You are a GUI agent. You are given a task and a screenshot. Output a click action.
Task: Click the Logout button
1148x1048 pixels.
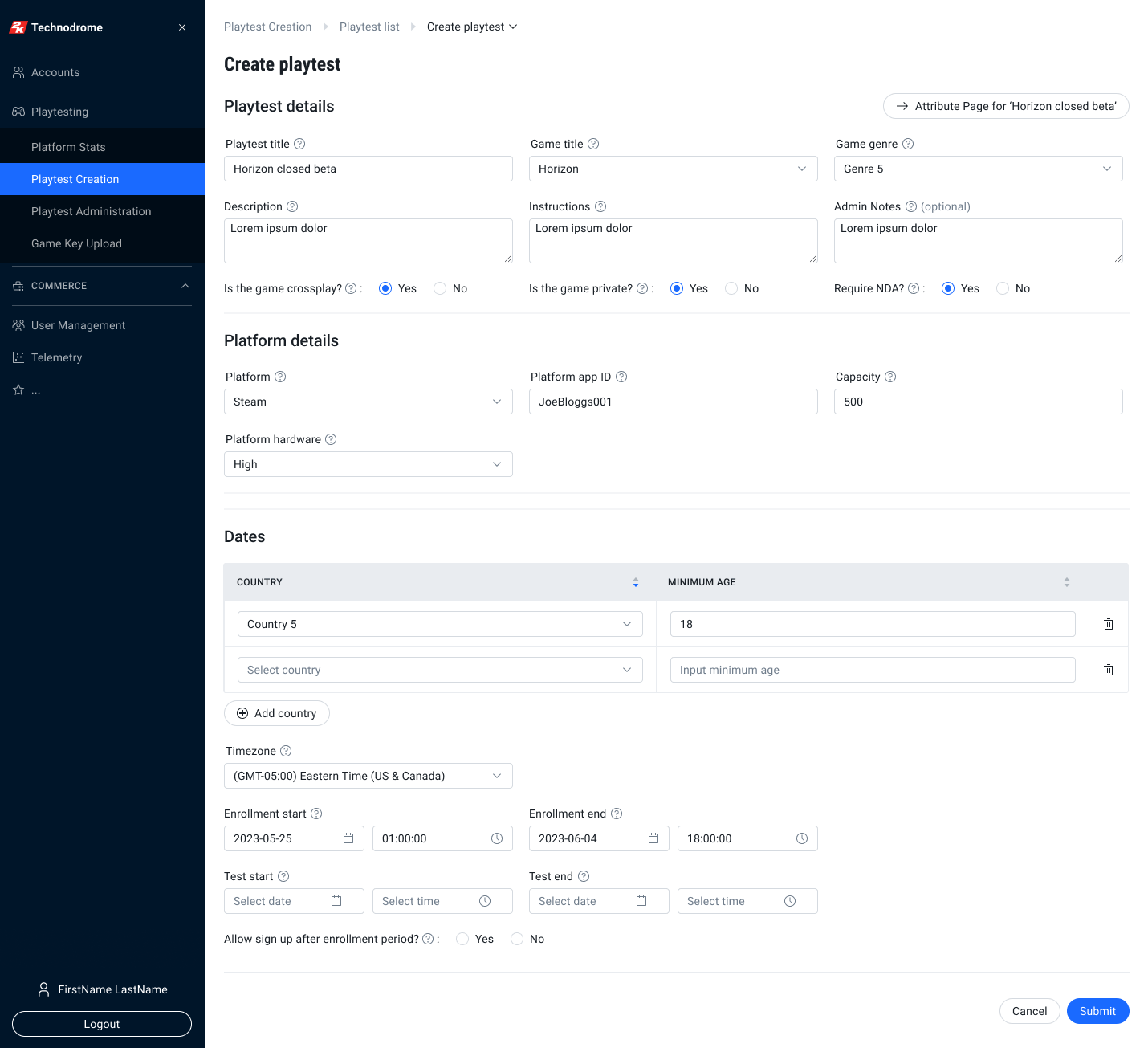(102, 1024)
